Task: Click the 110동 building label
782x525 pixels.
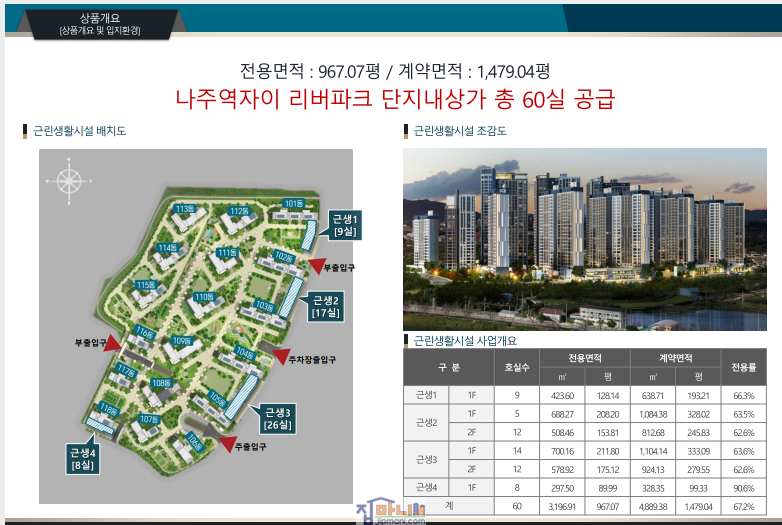Action: [x=204, y=297]
